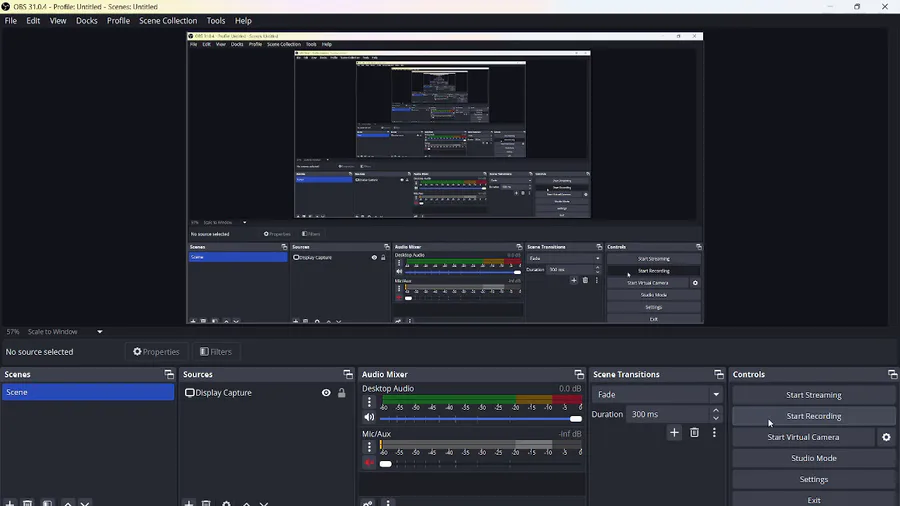Click the Desktop Audio volume slider

[481, 418]
